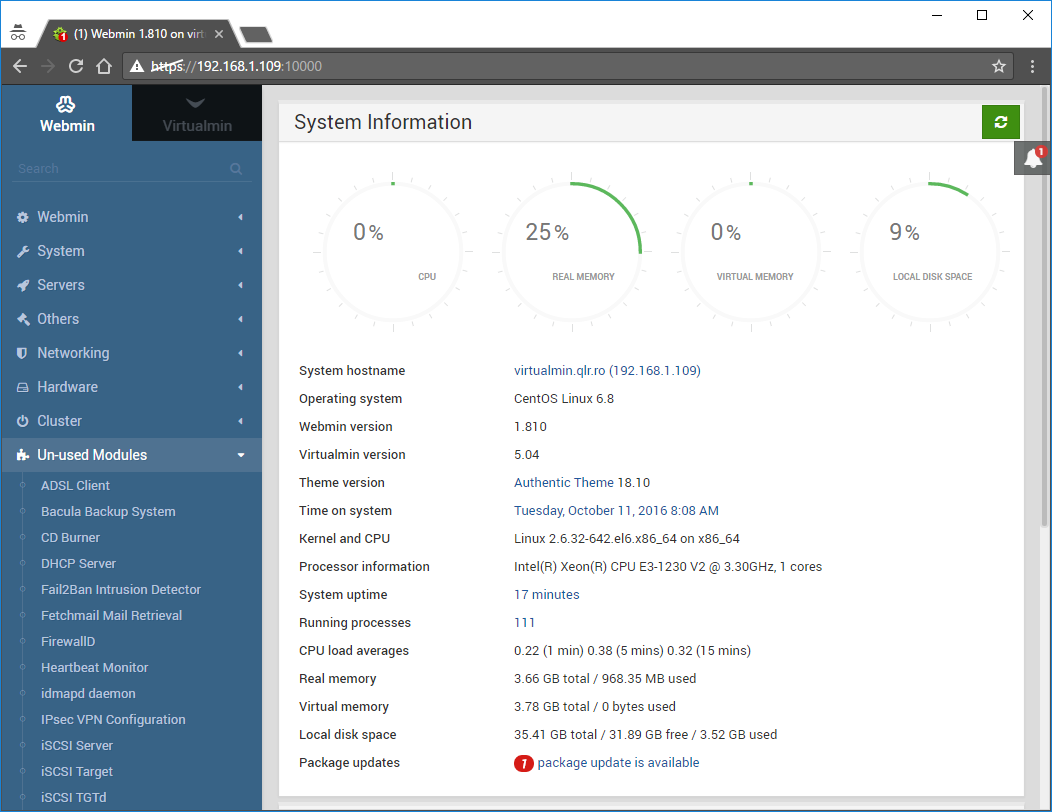
Task: Collapse the Un-used Modules category
Action: click(x=132, y=455)
